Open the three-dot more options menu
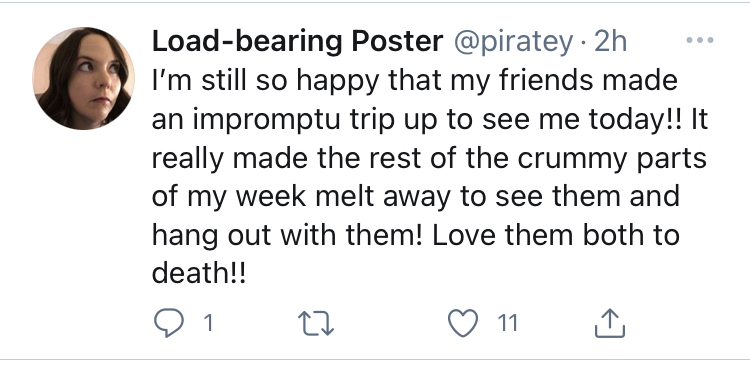The height and width of the screenshot is (376, 750). coord(700,41)
